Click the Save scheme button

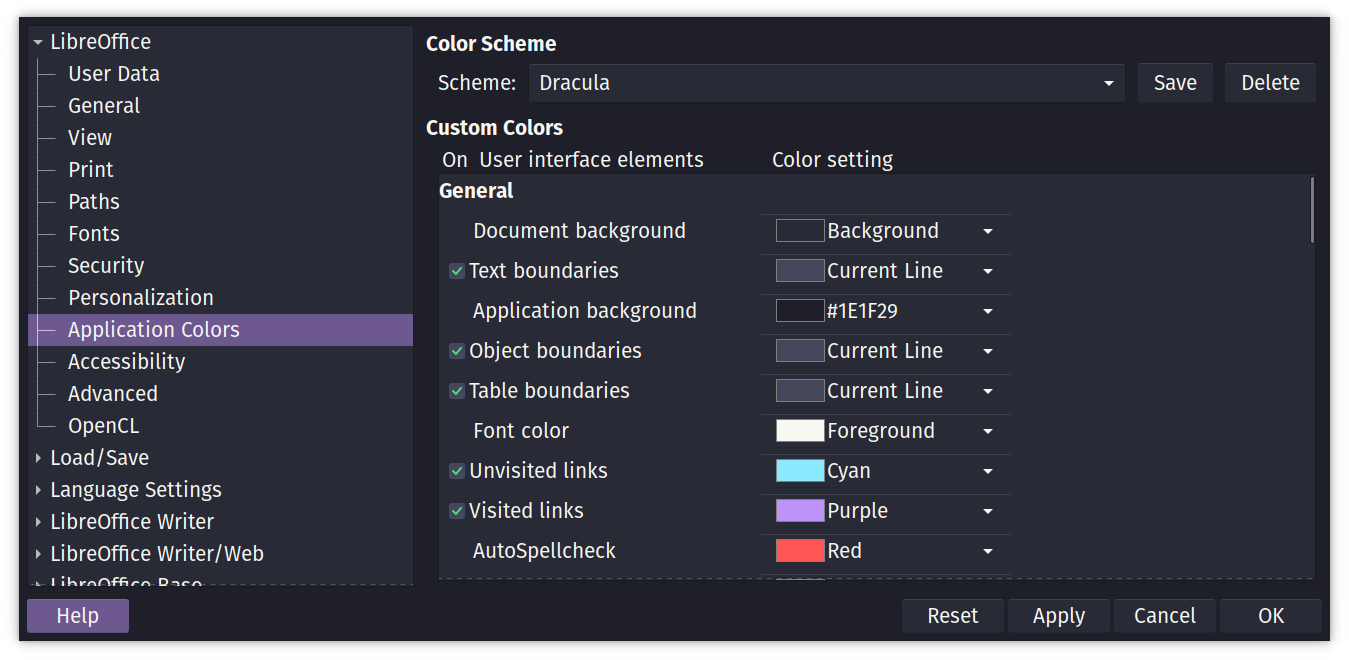point(1174,83)
